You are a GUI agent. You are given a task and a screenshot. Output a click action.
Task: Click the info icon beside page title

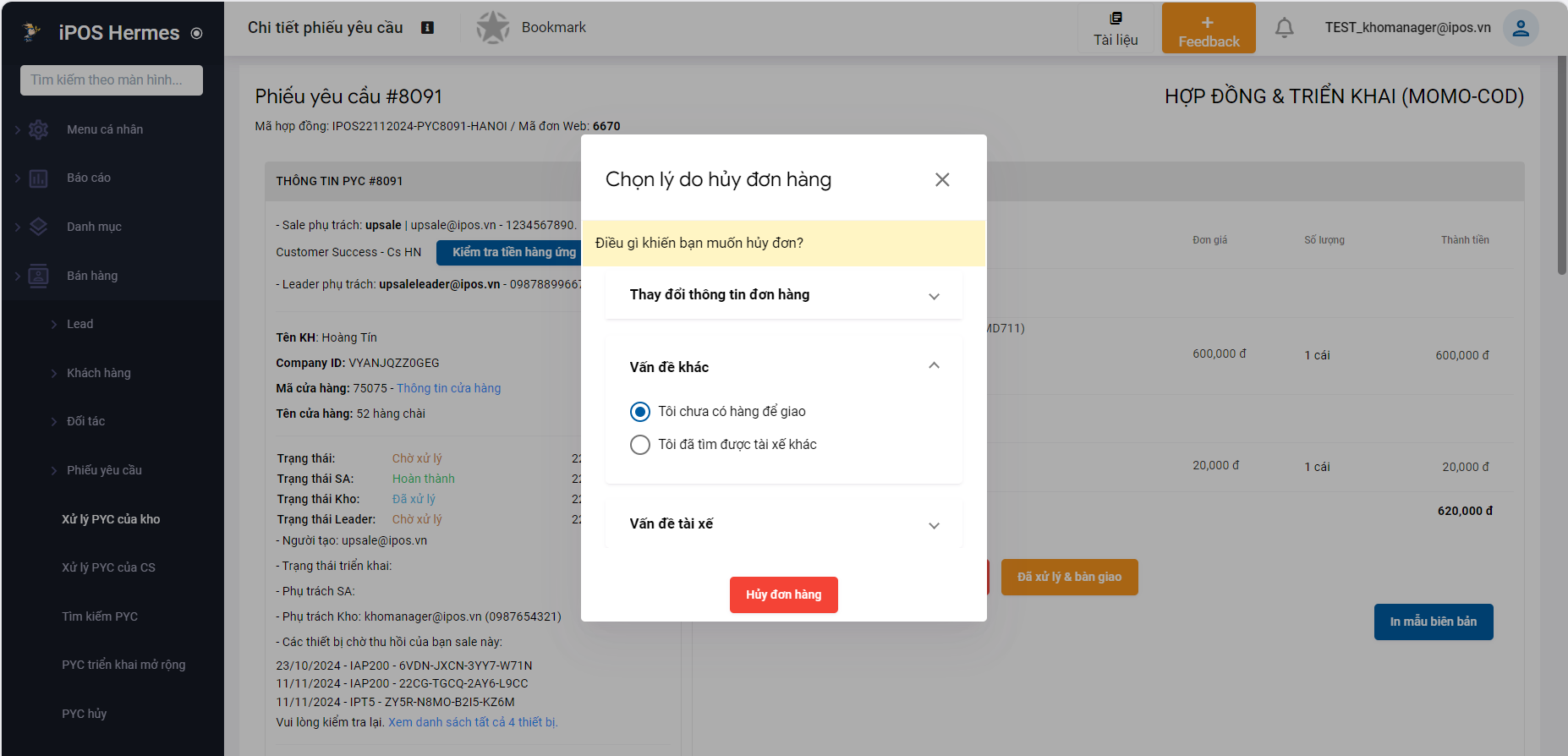point(428,28)
